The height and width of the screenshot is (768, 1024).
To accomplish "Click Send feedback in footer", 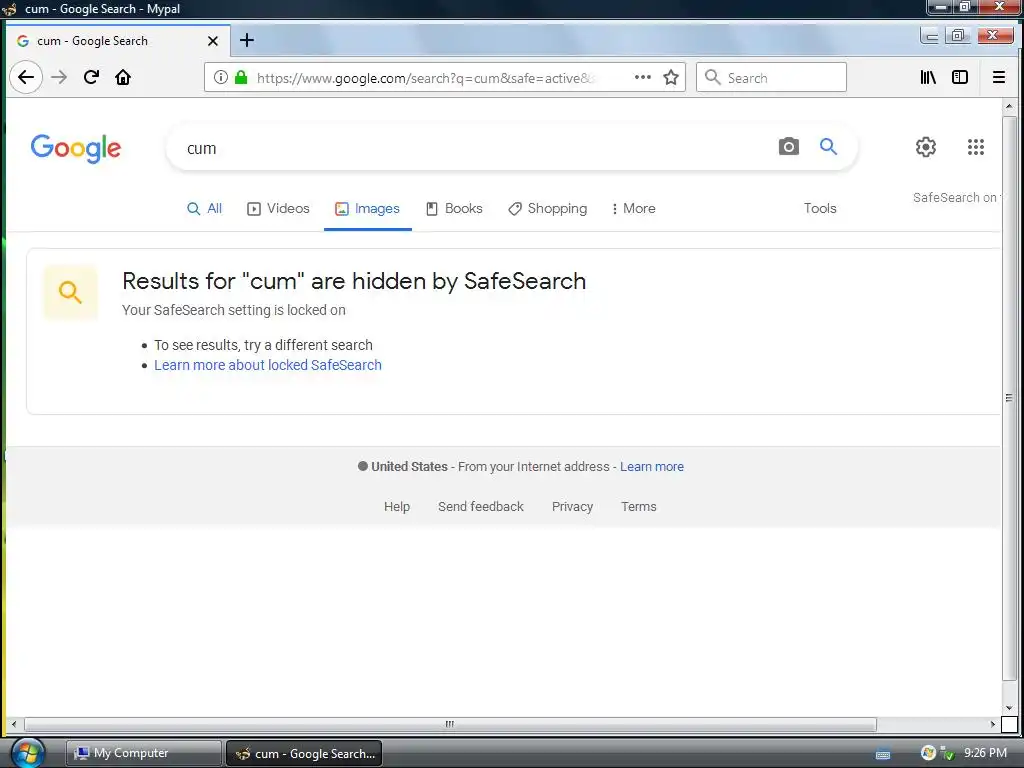I will point(481,507).
